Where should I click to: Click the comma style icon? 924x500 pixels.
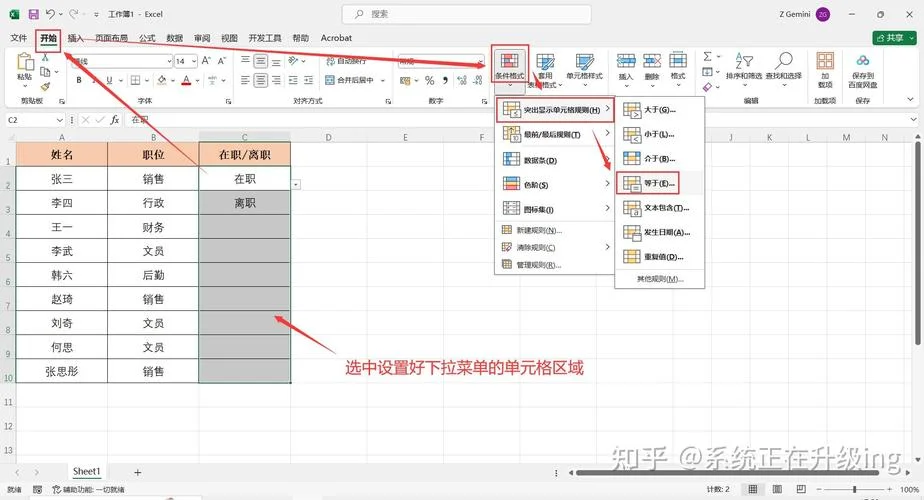point(446,80)
